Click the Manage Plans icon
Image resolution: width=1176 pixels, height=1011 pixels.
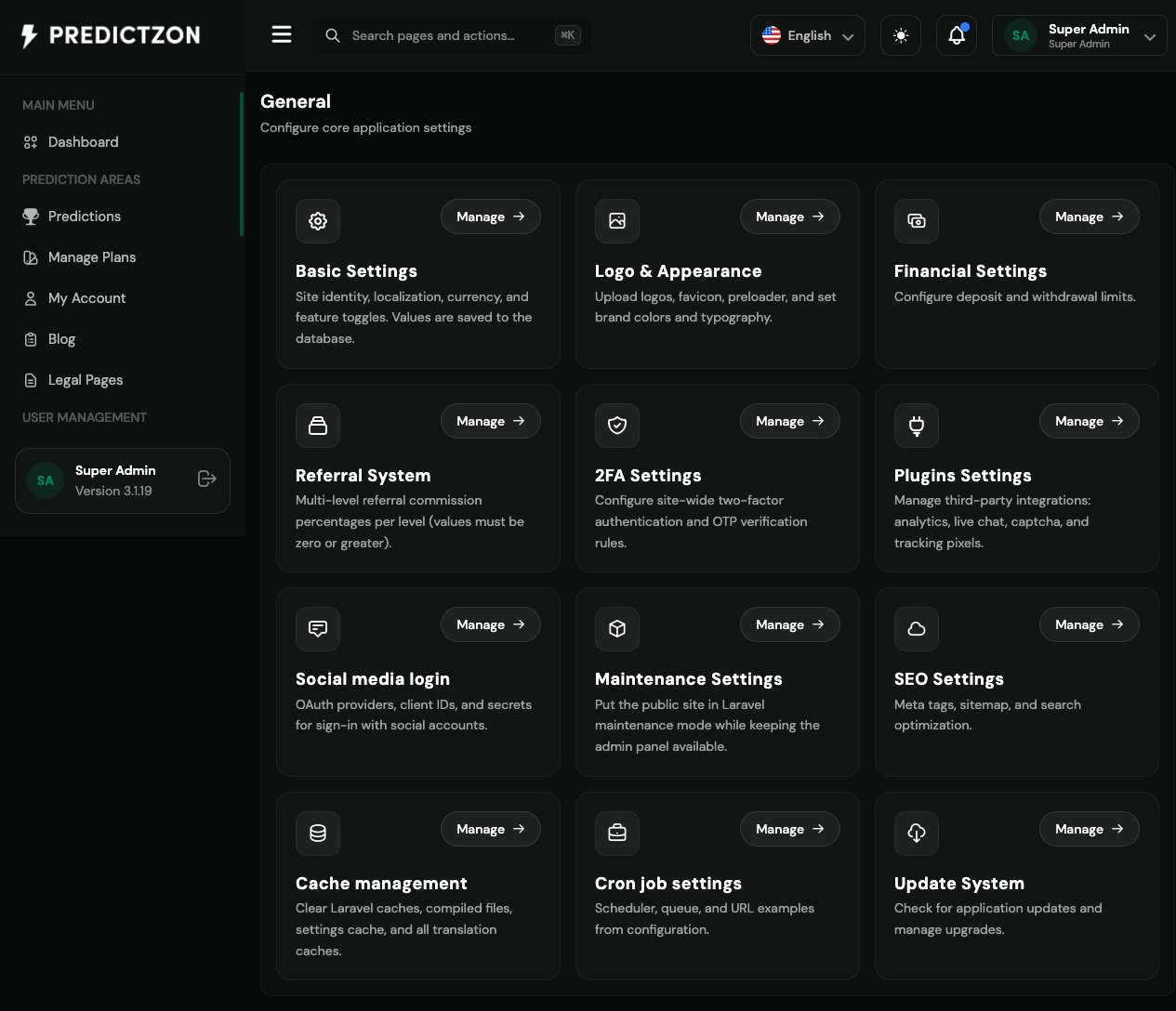coord(31,257)
